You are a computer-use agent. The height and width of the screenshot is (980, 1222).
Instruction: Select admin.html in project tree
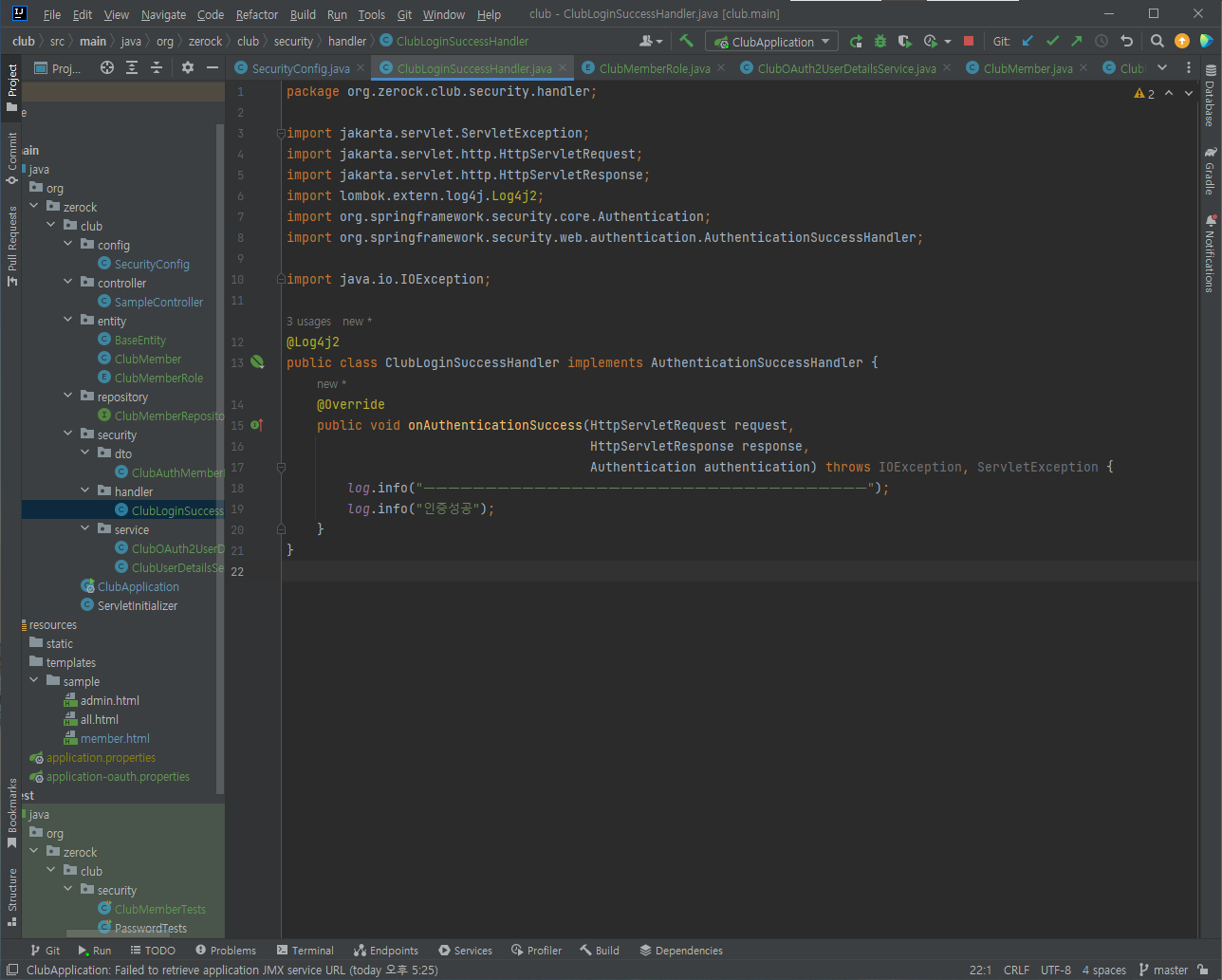[109, 700]
